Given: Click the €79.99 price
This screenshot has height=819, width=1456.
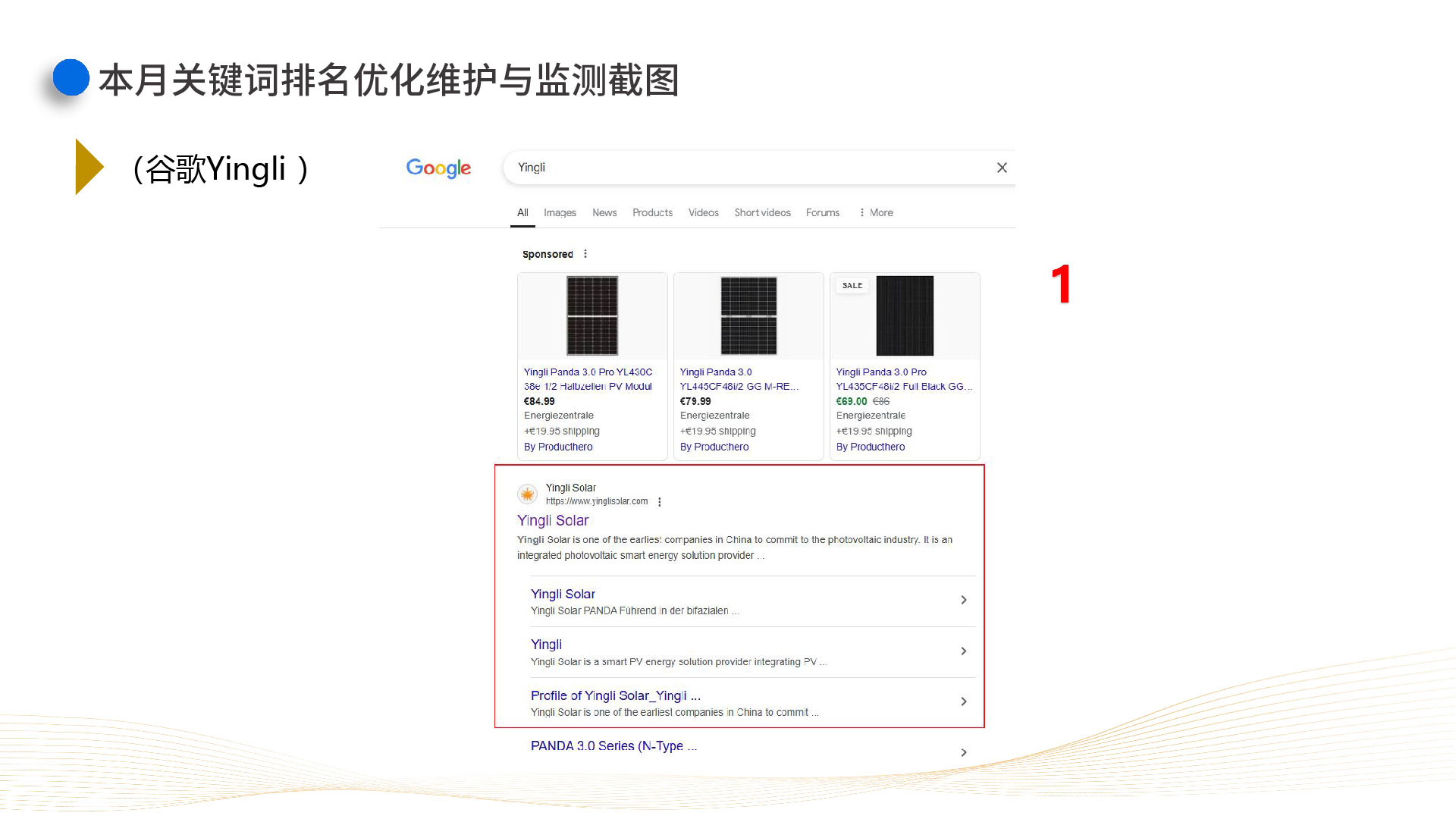Looking at the screenshot, I should coord(695,401).
